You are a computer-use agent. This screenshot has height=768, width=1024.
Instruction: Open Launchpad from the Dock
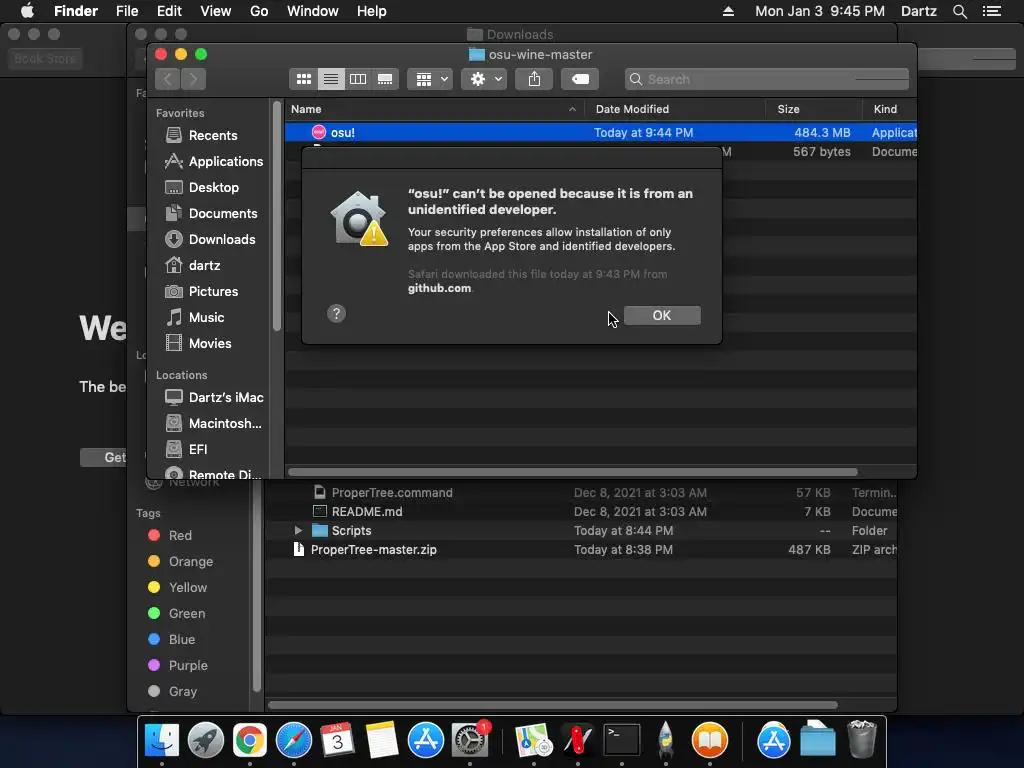206,740
